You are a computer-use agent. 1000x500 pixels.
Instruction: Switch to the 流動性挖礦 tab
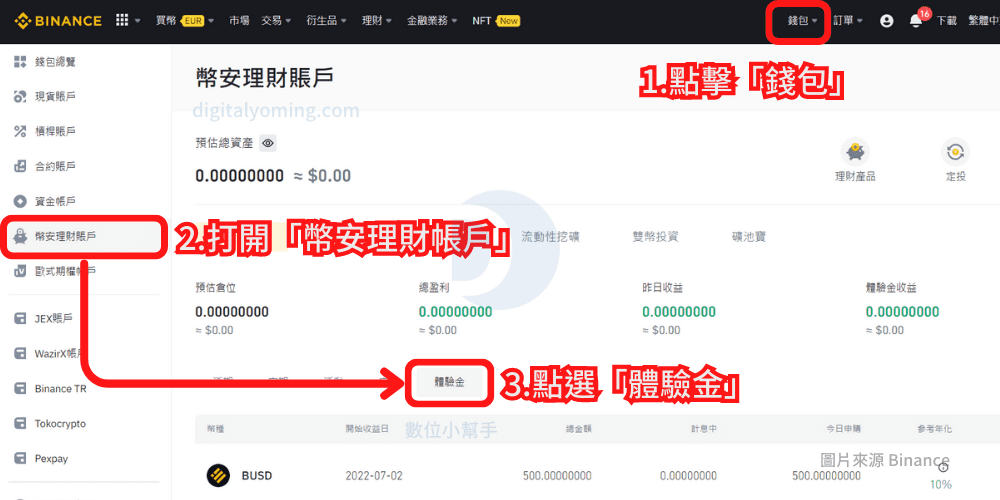point(550,237)
